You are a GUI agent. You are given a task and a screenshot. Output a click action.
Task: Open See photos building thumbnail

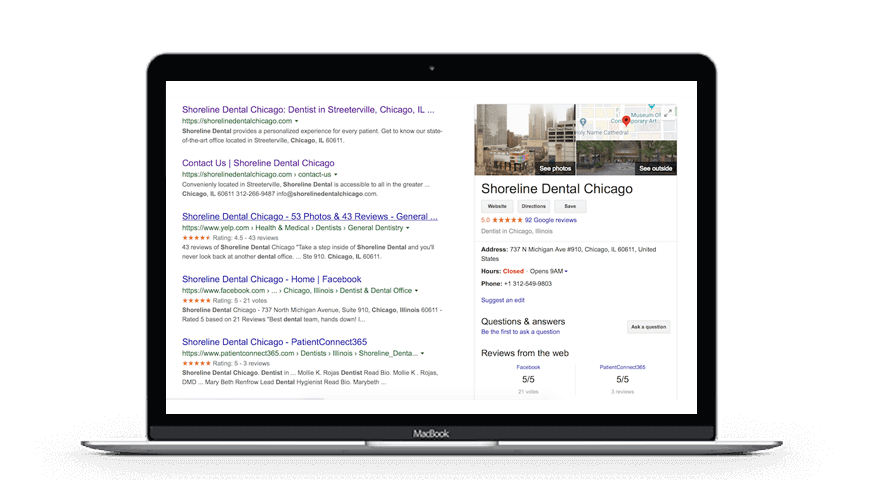pos(525,140)
